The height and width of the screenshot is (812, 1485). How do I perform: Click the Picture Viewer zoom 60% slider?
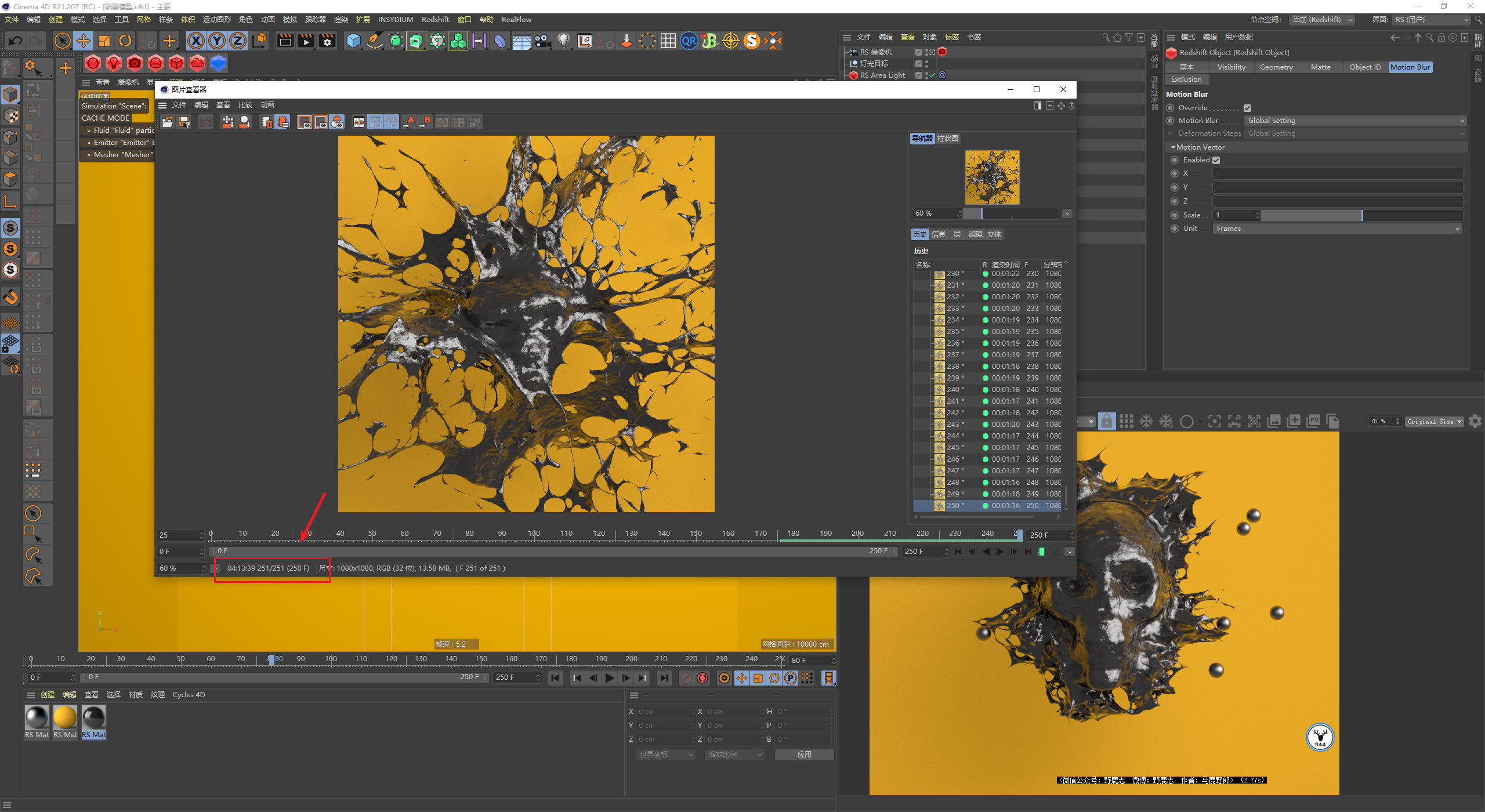(1010, 213)
